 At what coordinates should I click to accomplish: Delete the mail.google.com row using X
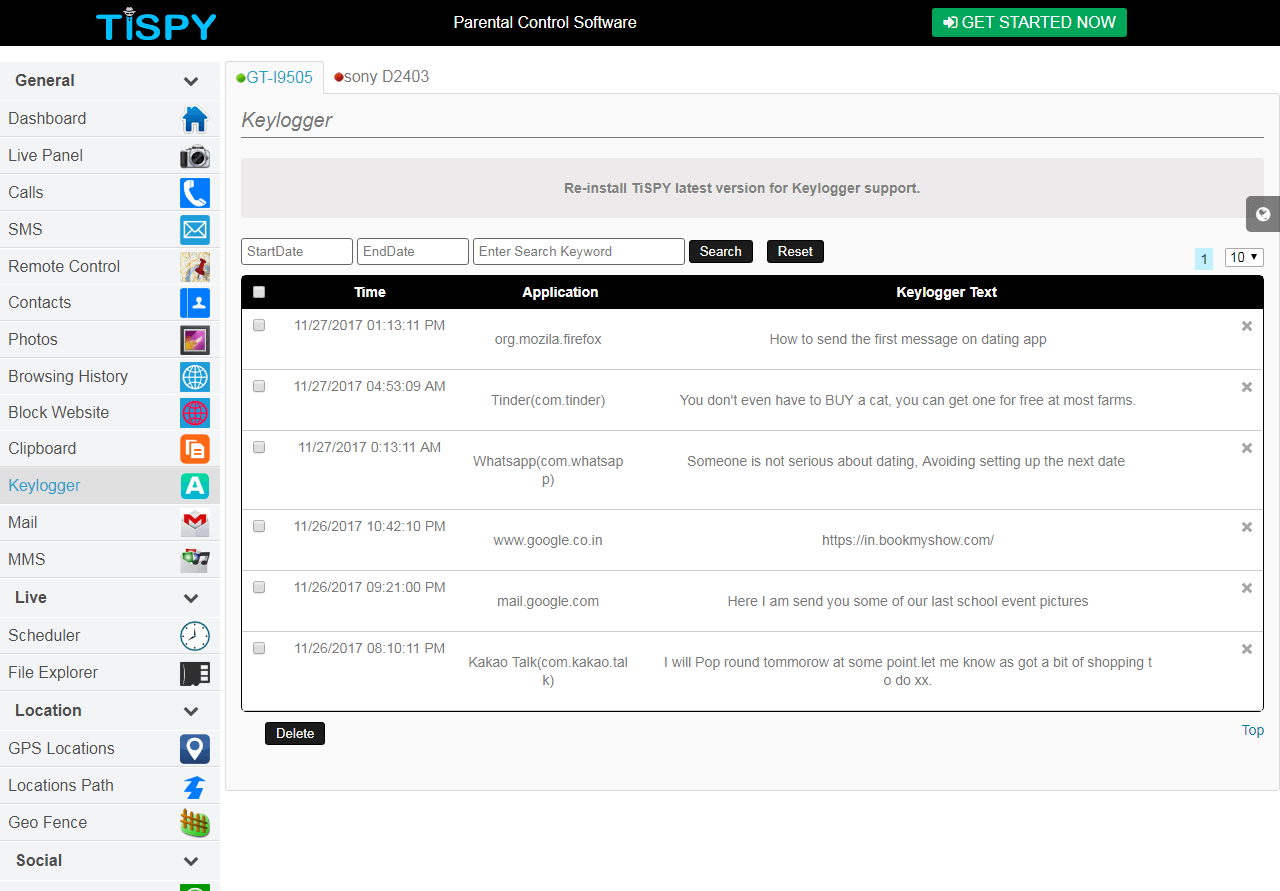(1247, 588)
